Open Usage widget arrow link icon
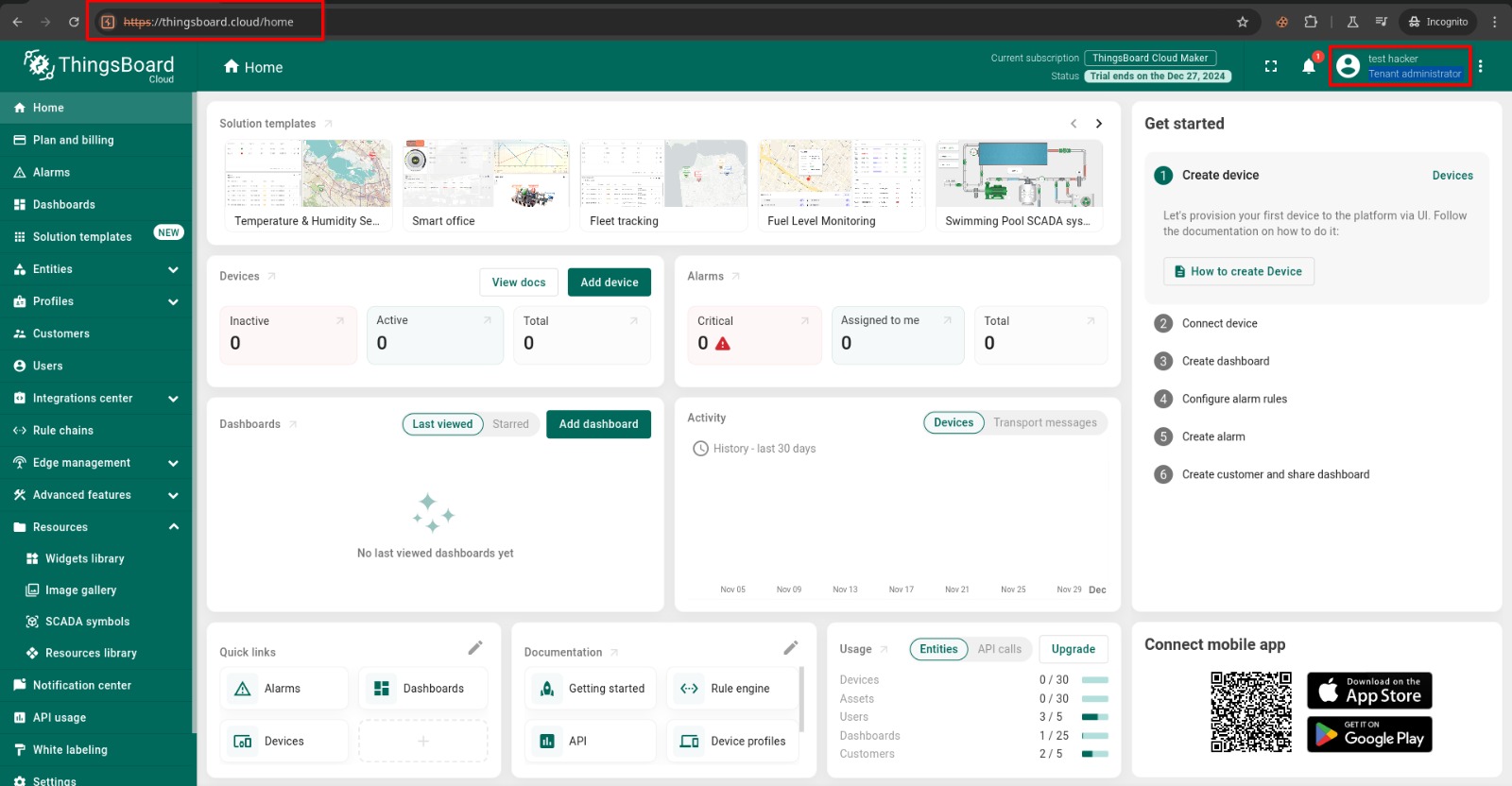The width and height of the screenshot is (1512, 786). (885, 649)
